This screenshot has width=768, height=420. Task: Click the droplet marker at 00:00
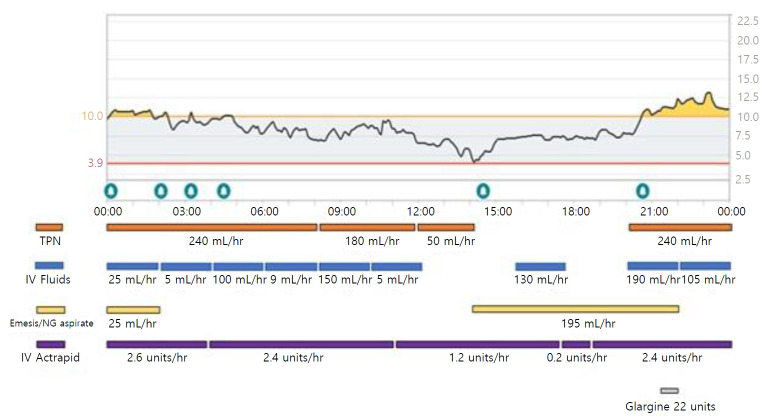(x=111, y=189)
